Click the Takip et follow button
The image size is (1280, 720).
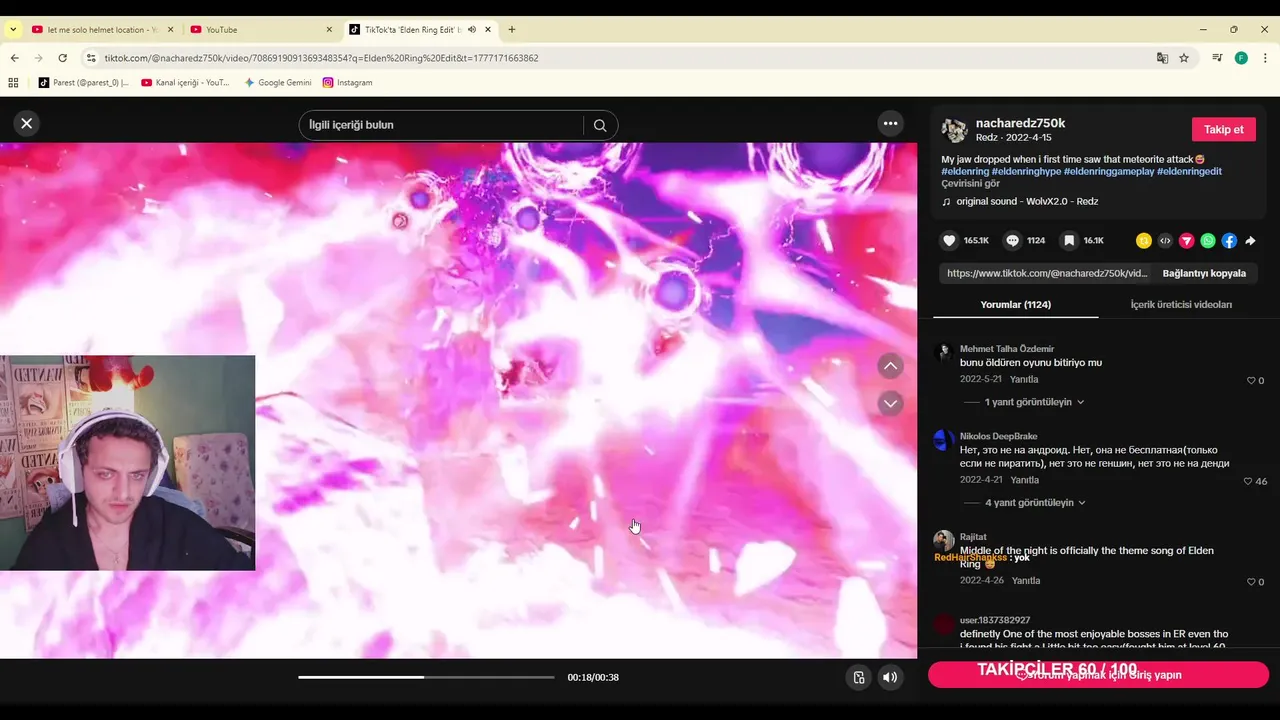coord(1223,129)
